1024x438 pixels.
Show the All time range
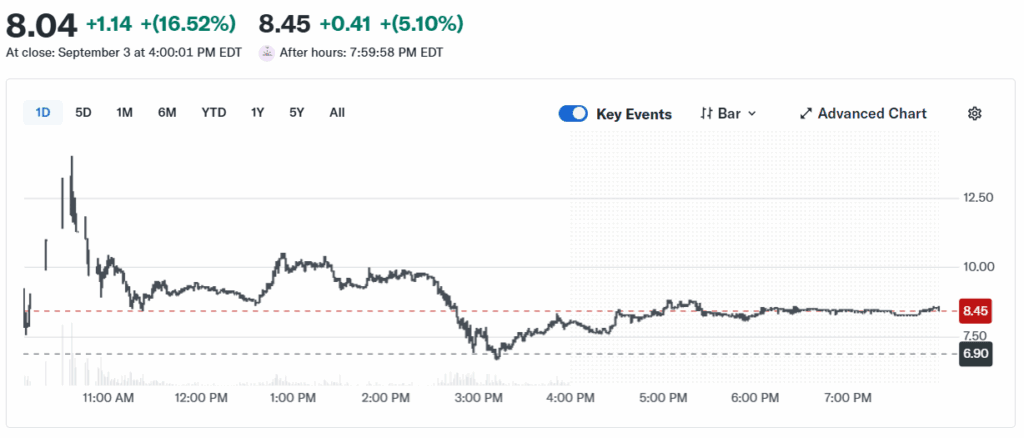coord(337,112)
